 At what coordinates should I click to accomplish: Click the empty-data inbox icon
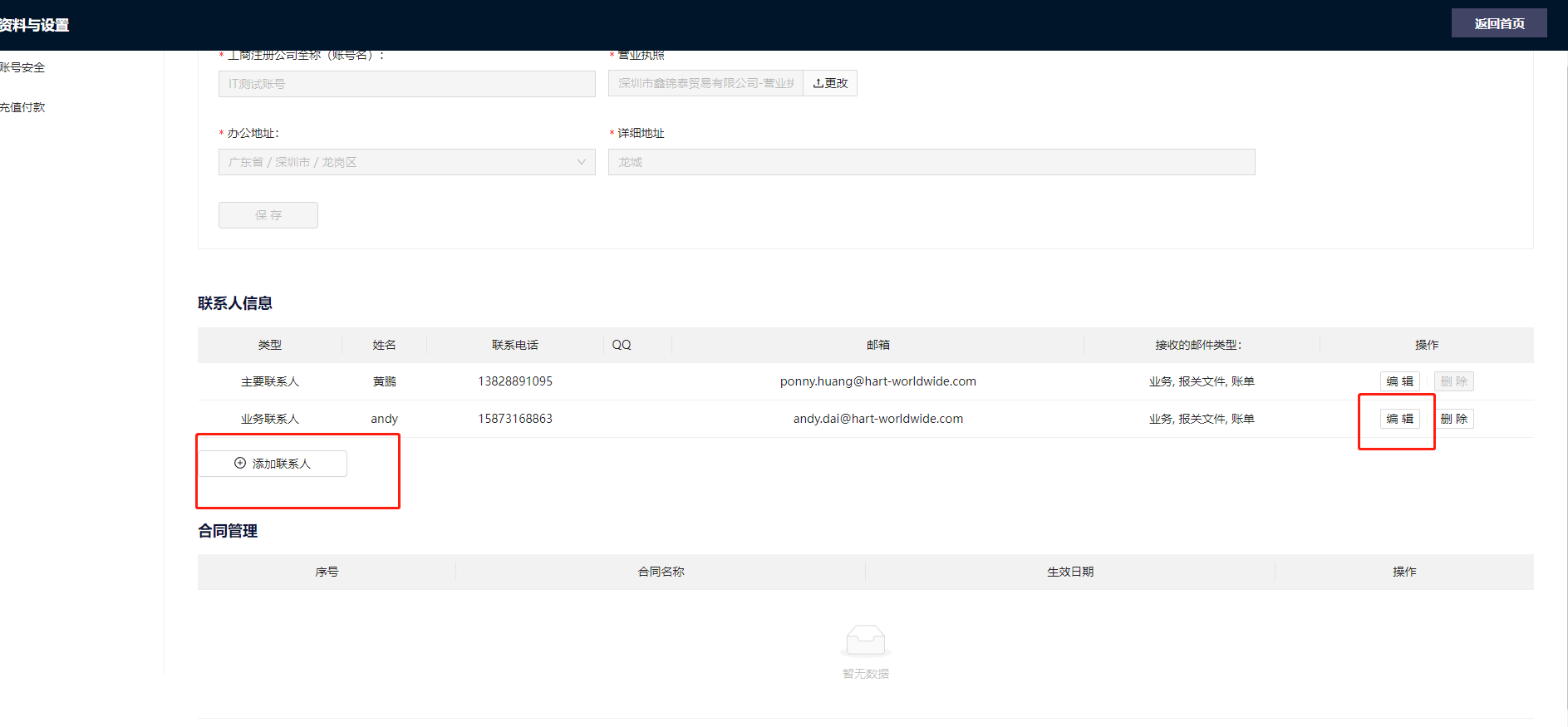[865, 641]
